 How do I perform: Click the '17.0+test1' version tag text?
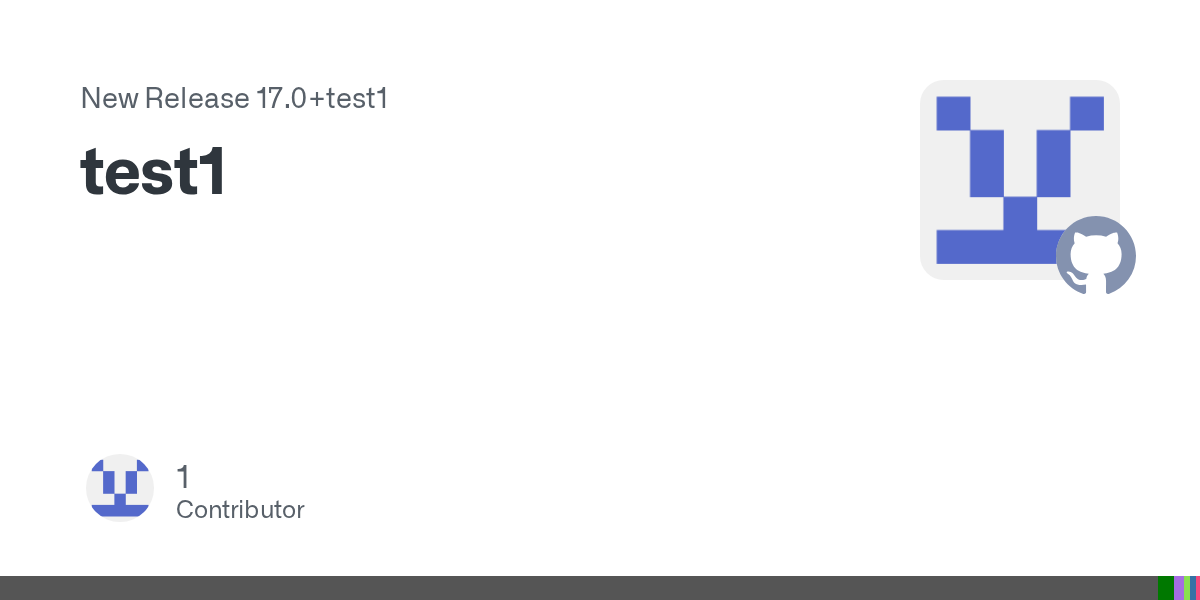(322, 99)
